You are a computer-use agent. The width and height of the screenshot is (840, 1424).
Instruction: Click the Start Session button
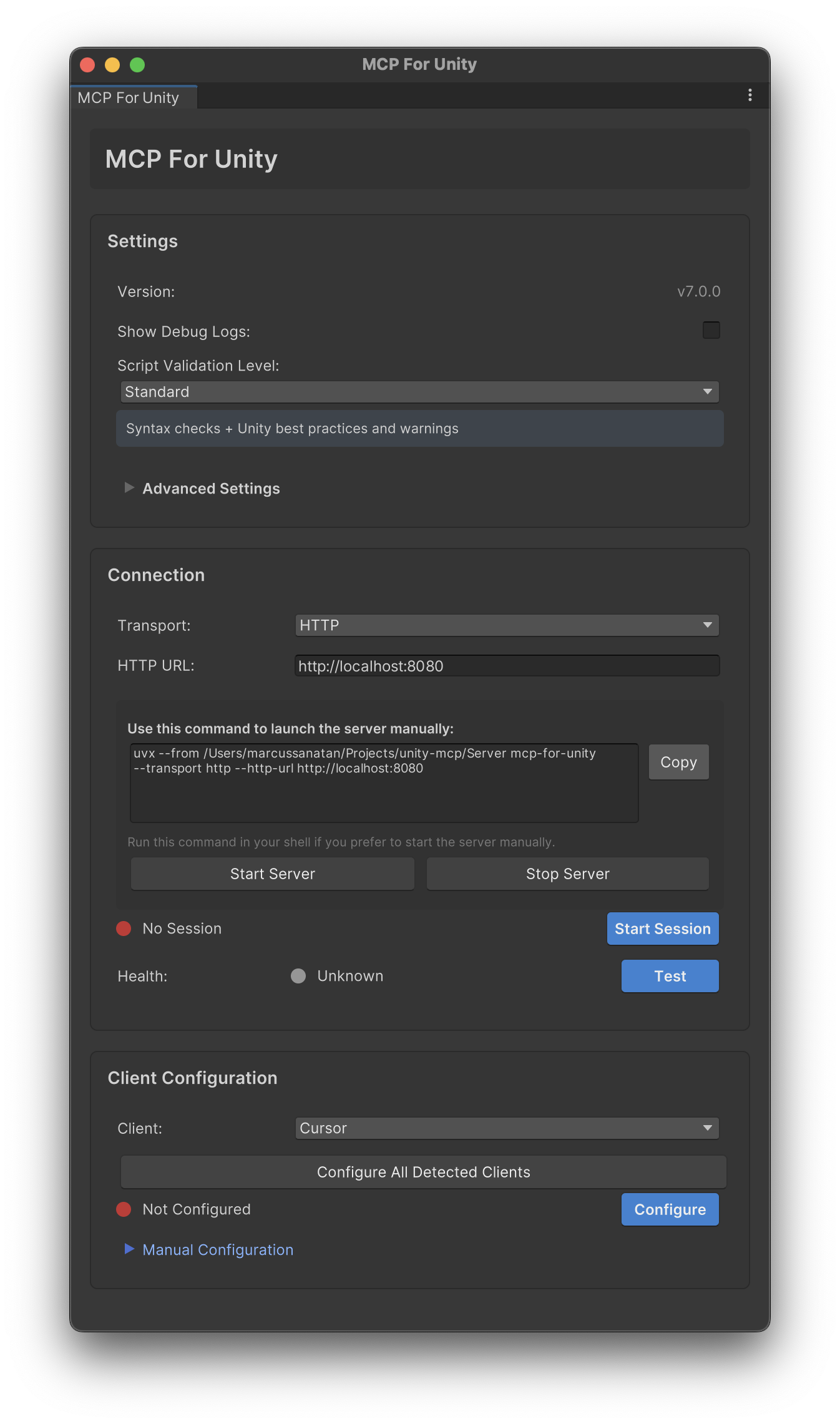[x=662, y=929]
